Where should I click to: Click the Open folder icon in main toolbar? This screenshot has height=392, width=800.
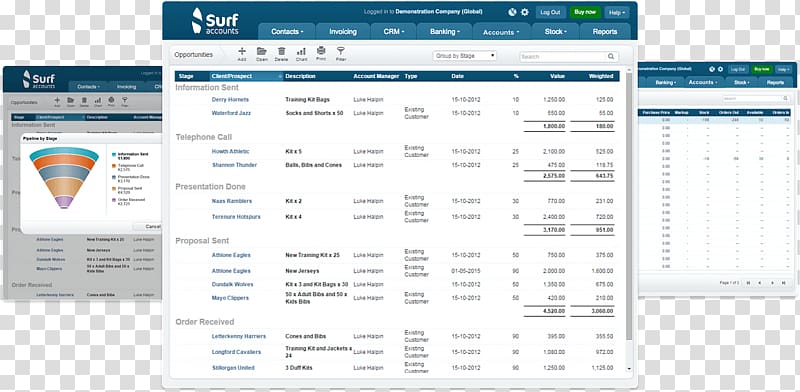coord(262,51)
